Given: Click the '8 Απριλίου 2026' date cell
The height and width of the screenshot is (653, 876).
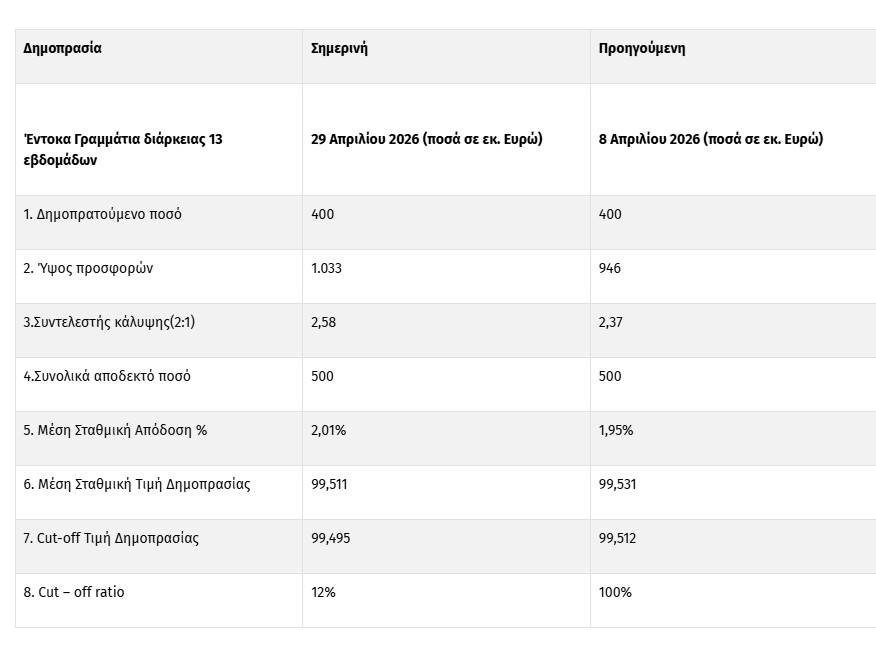Looking at the screenshot, I should (x=711, y=139).
